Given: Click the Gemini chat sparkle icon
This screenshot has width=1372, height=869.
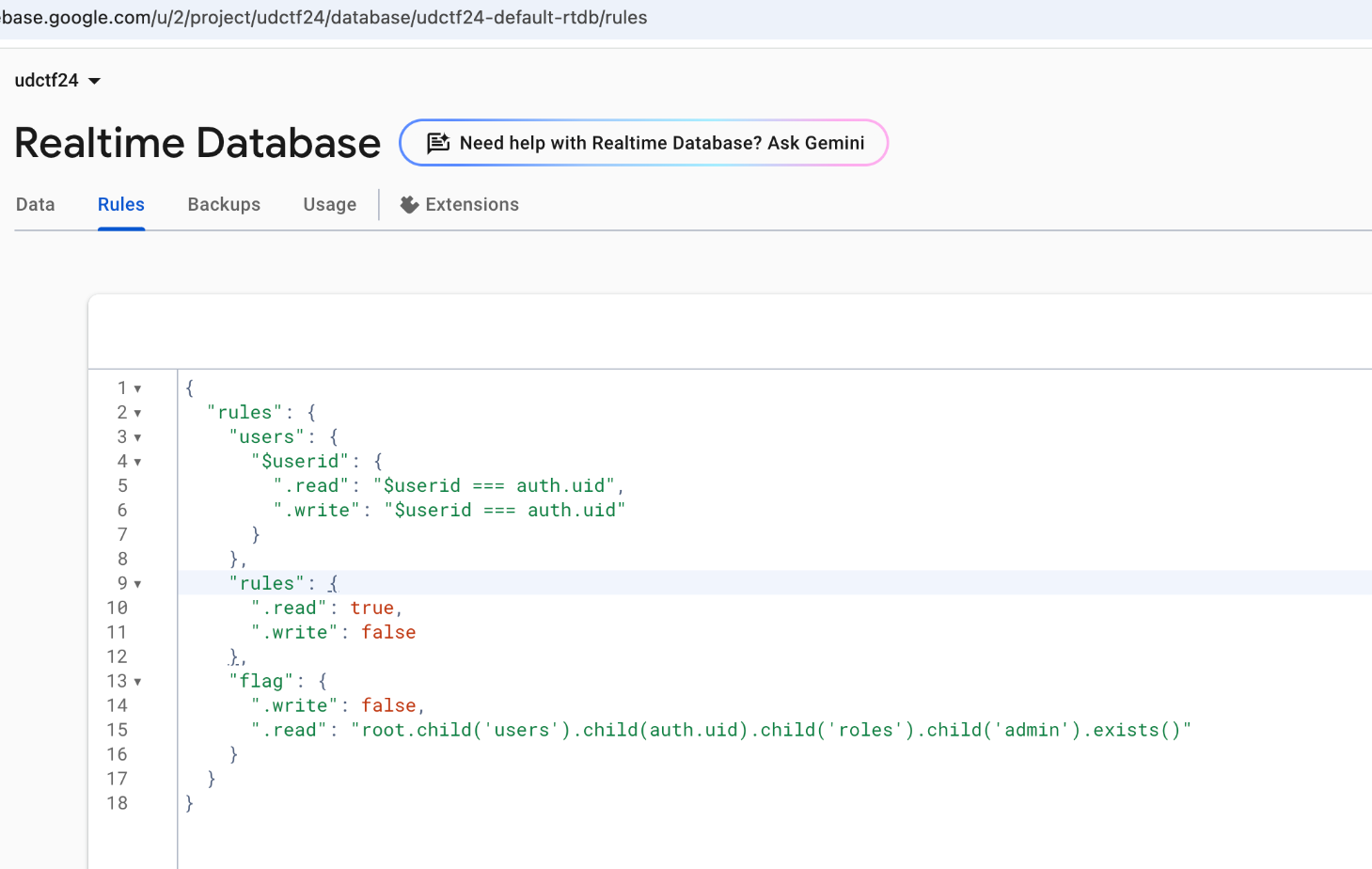Looking at the screenshot, I should [438, 143].
